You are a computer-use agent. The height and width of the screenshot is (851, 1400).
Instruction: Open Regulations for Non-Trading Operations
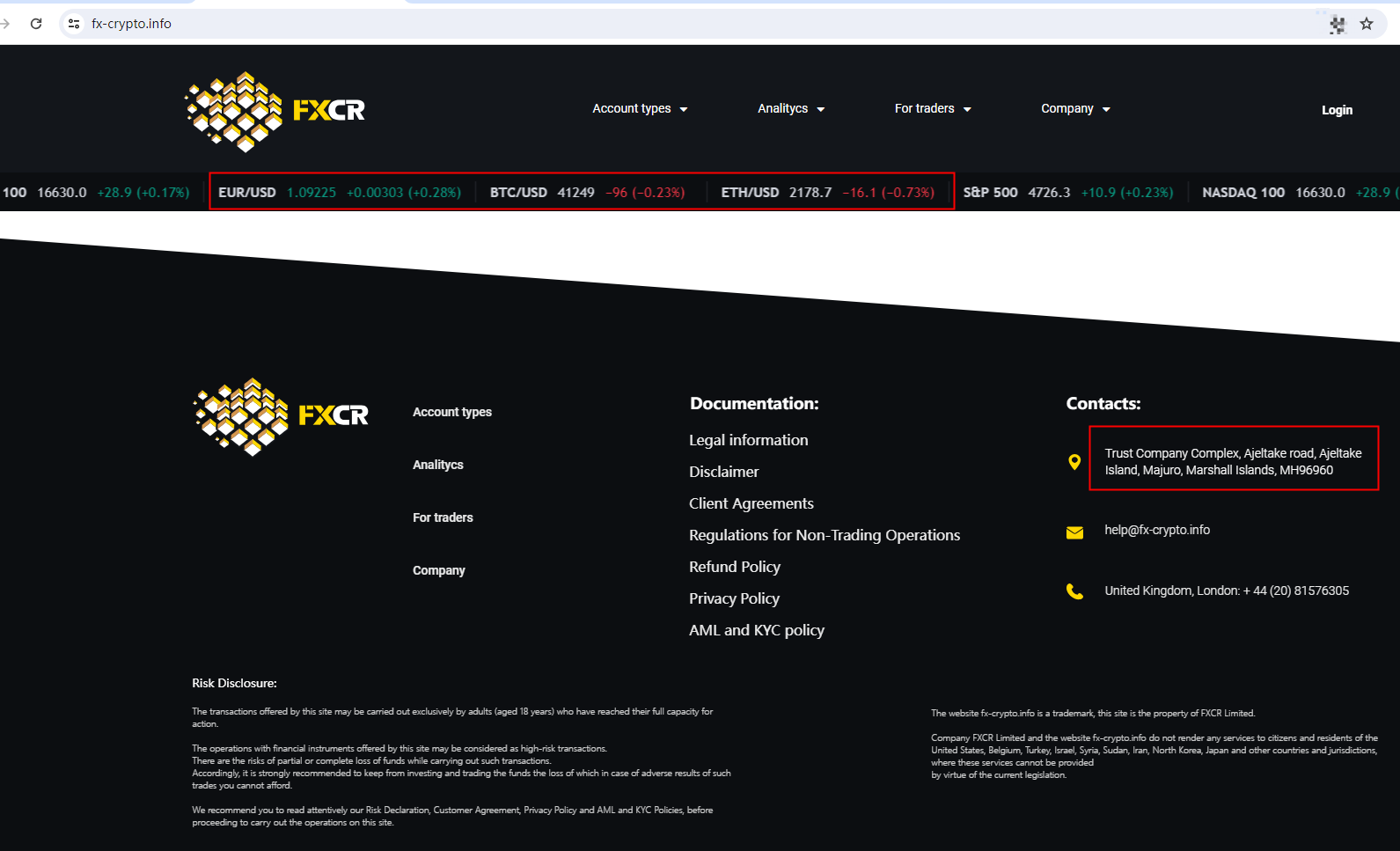pos(825,535)
